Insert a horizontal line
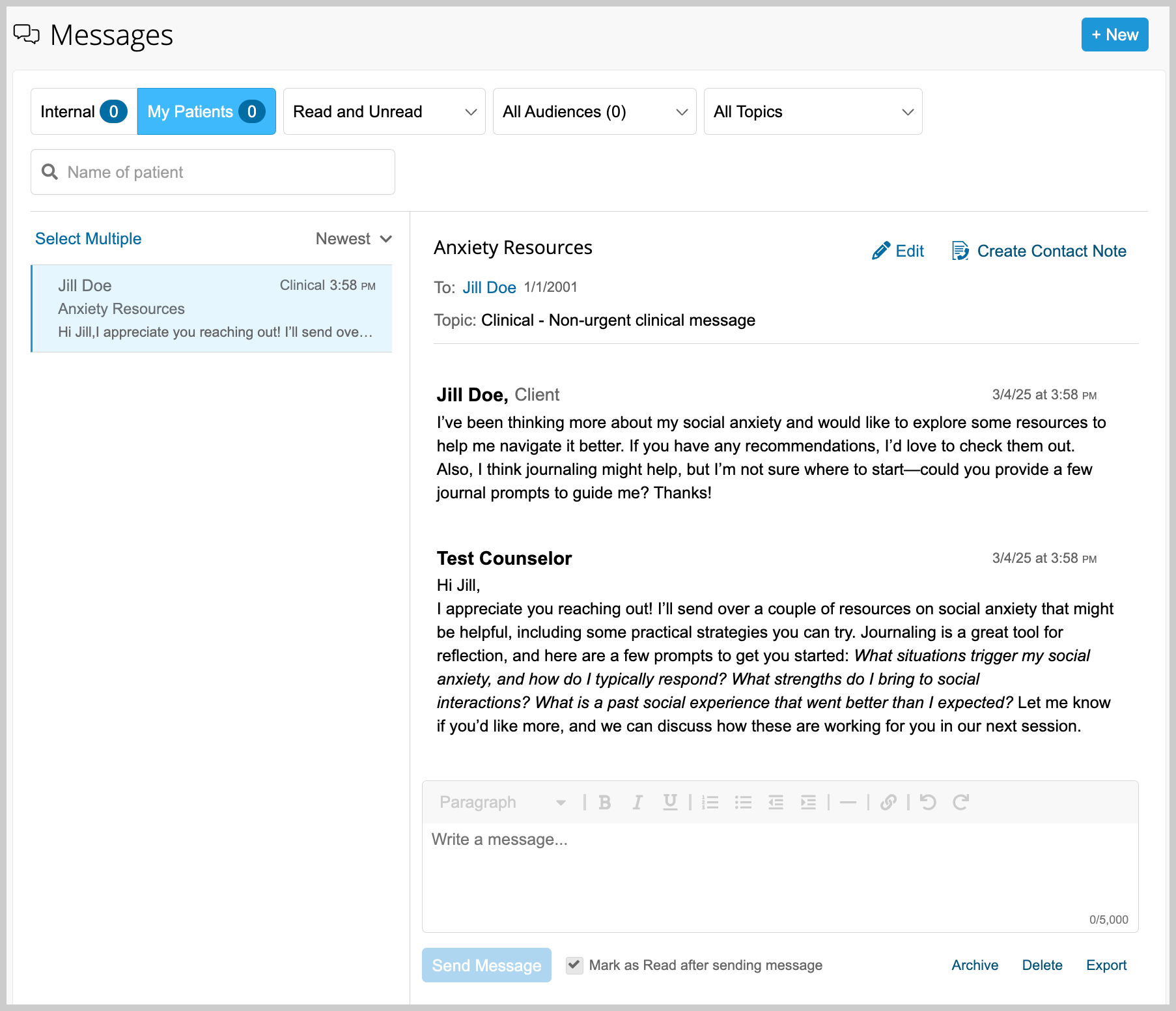This screenshot has height=1011, width=1176. [848, 803]
